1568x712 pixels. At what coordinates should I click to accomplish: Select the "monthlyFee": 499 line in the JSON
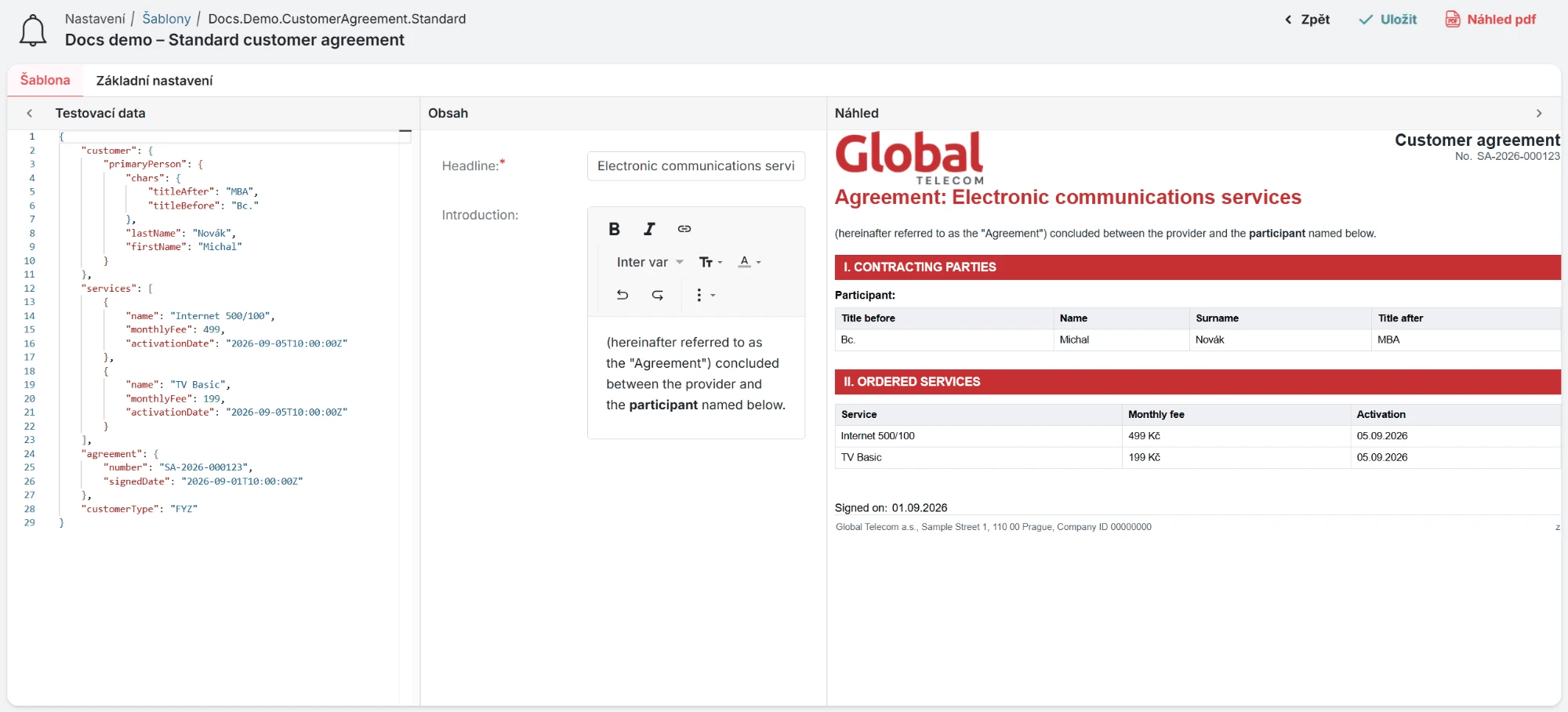coord(175,329)
